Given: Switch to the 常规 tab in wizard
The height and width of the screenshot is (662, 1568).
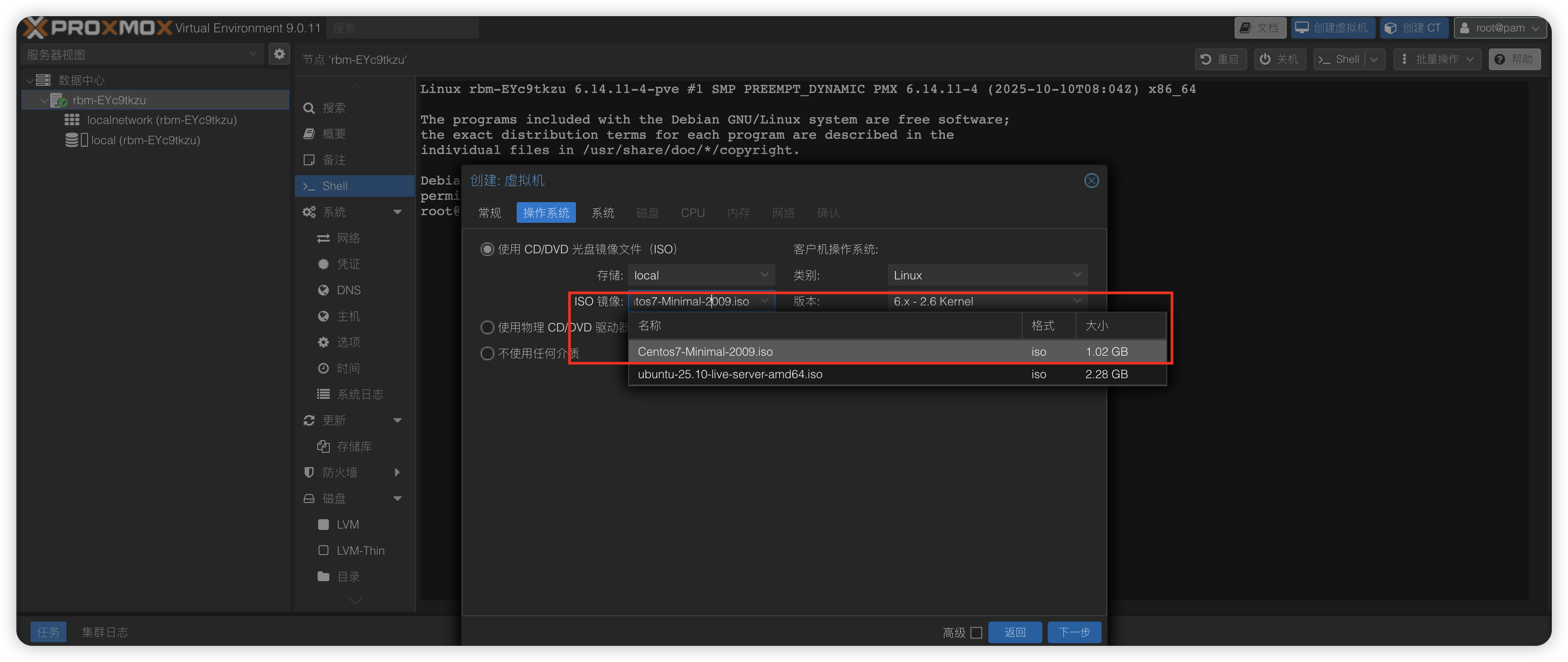Looking at the screenshot, I should pos(489,213).
